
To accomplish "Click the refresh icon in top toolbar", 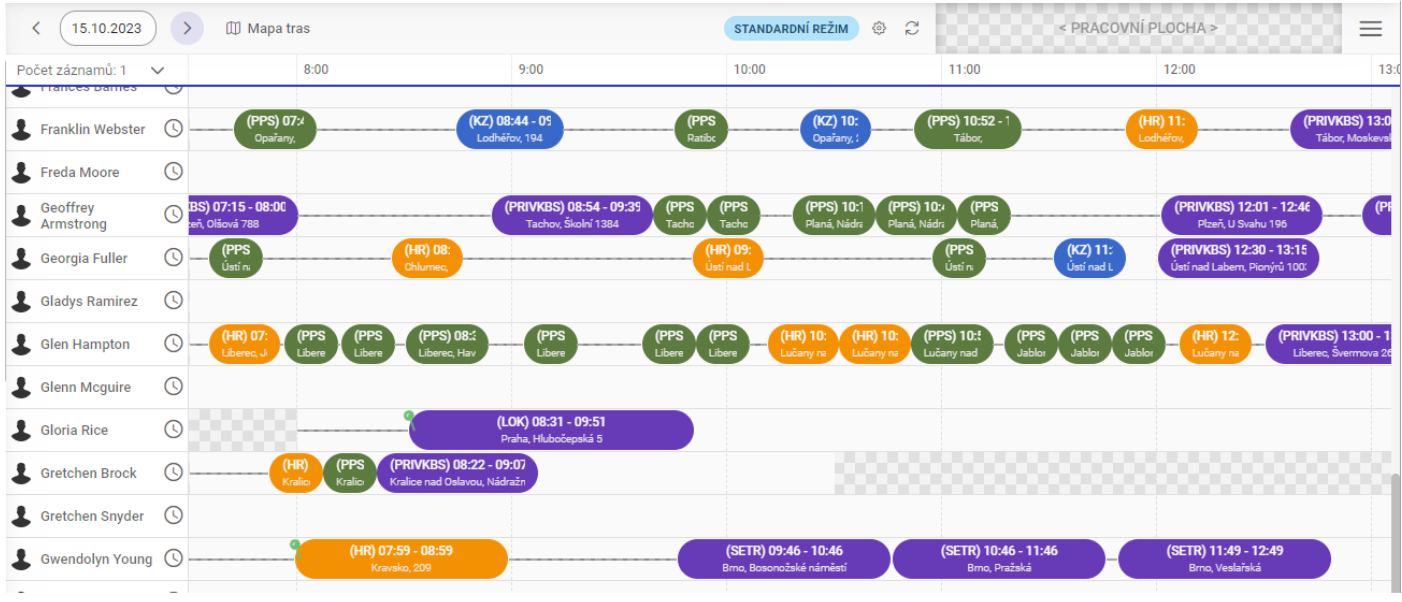I will point(912,28).
